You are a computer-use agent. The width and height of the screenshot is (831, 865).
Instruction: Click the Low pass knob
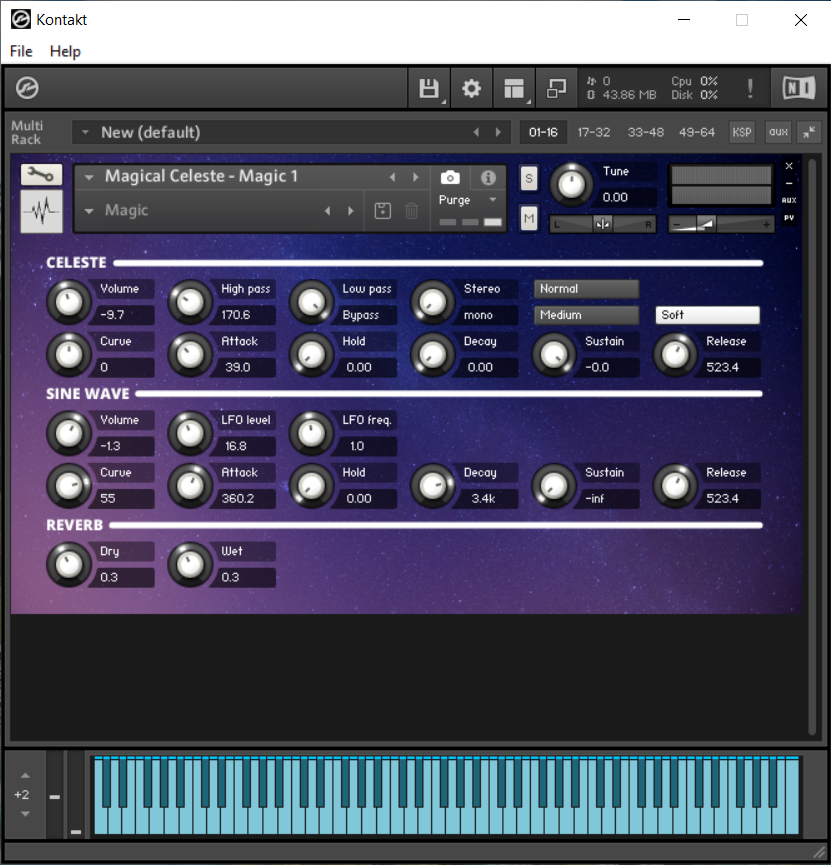tap(311, 302)
